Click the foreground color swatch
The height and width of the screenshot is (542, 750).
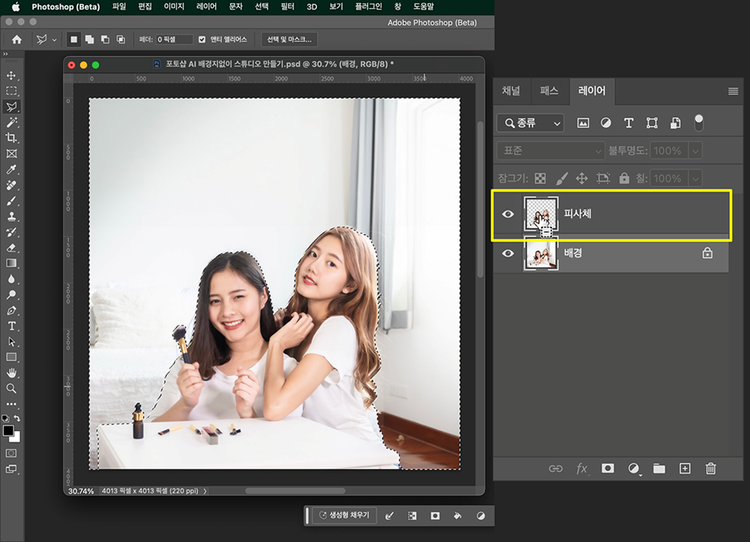coord(8,430)
